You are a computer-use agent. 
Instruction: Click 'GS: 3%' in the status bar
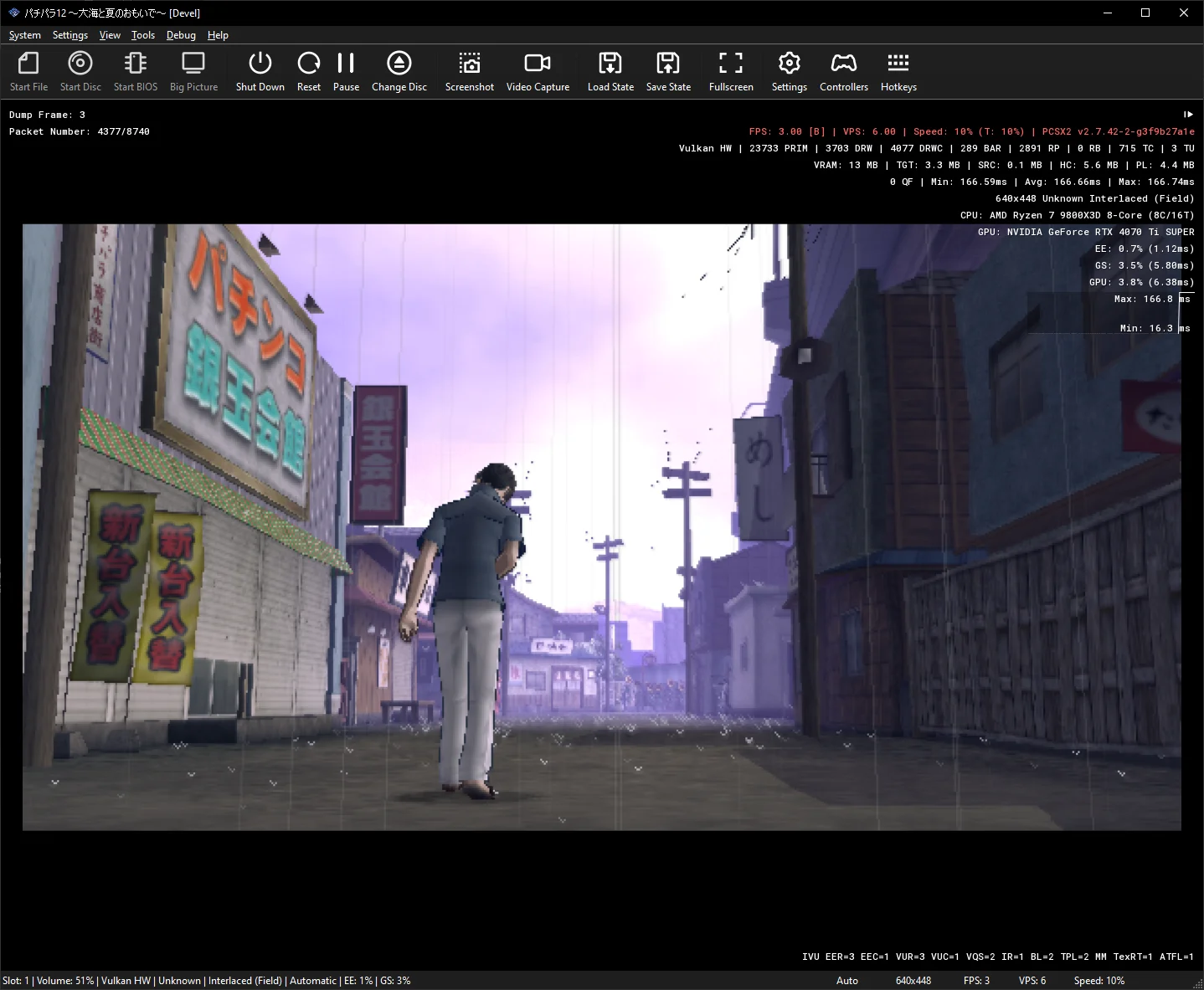coord(395,981)
